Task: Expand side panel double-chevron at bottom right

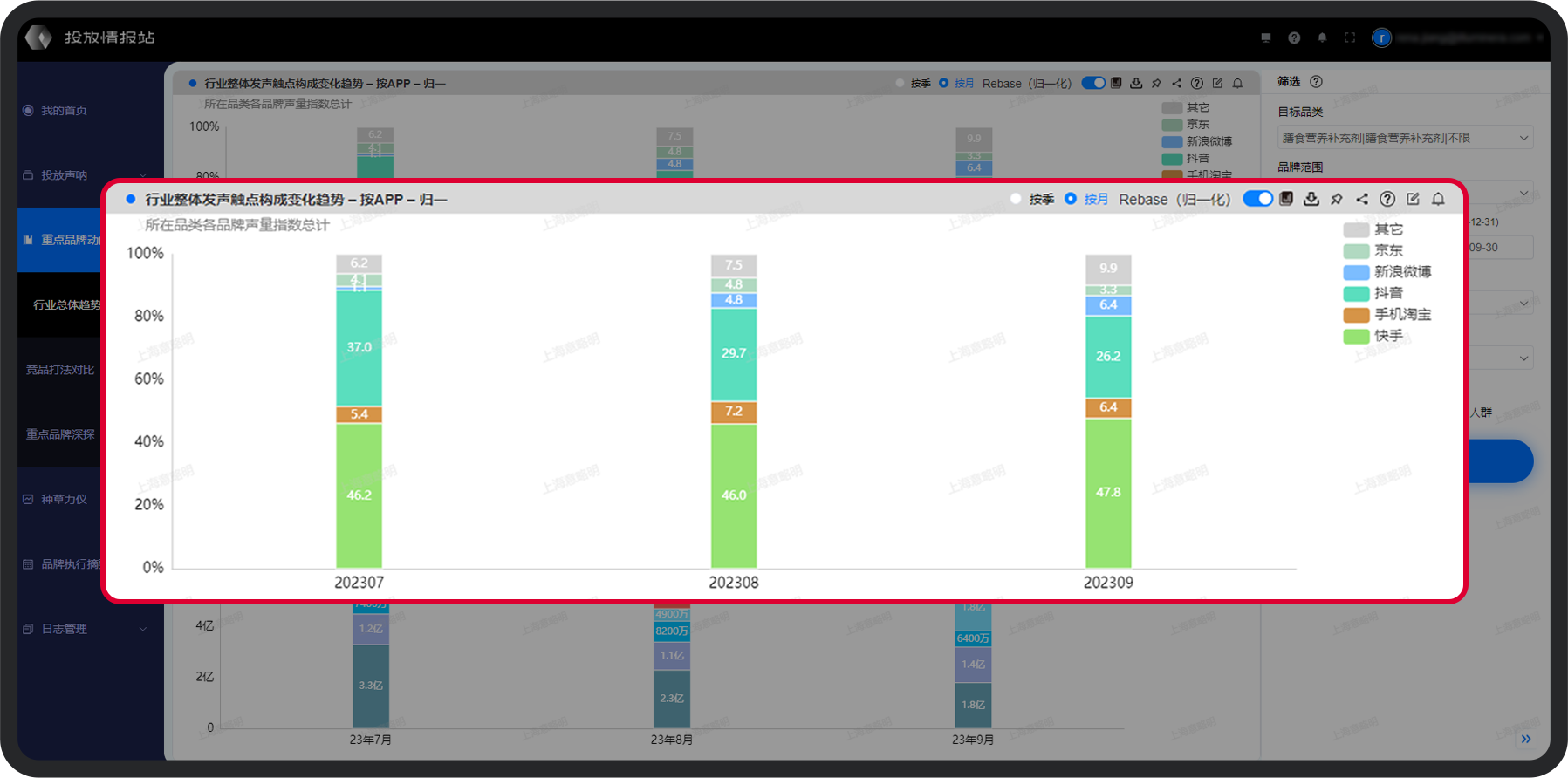Action: [1526, 739]
